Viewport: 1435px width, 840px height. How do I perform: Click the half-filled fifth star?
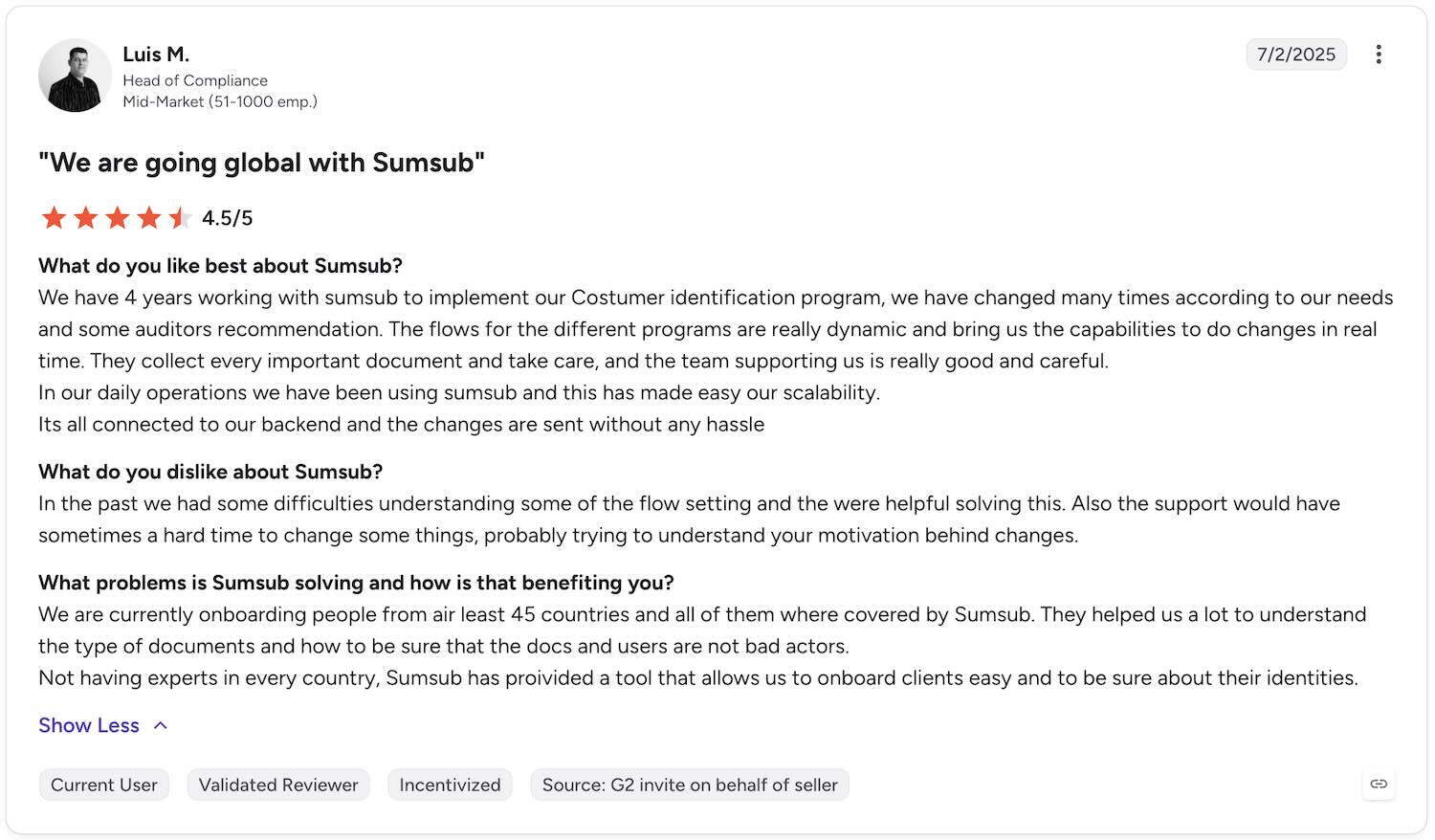point(180,218)
